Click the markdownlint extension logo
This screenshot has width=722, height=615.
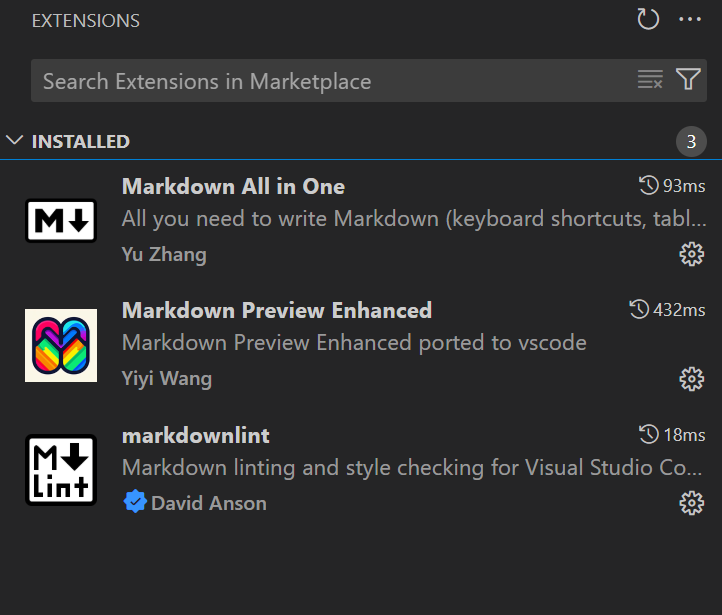61,469
